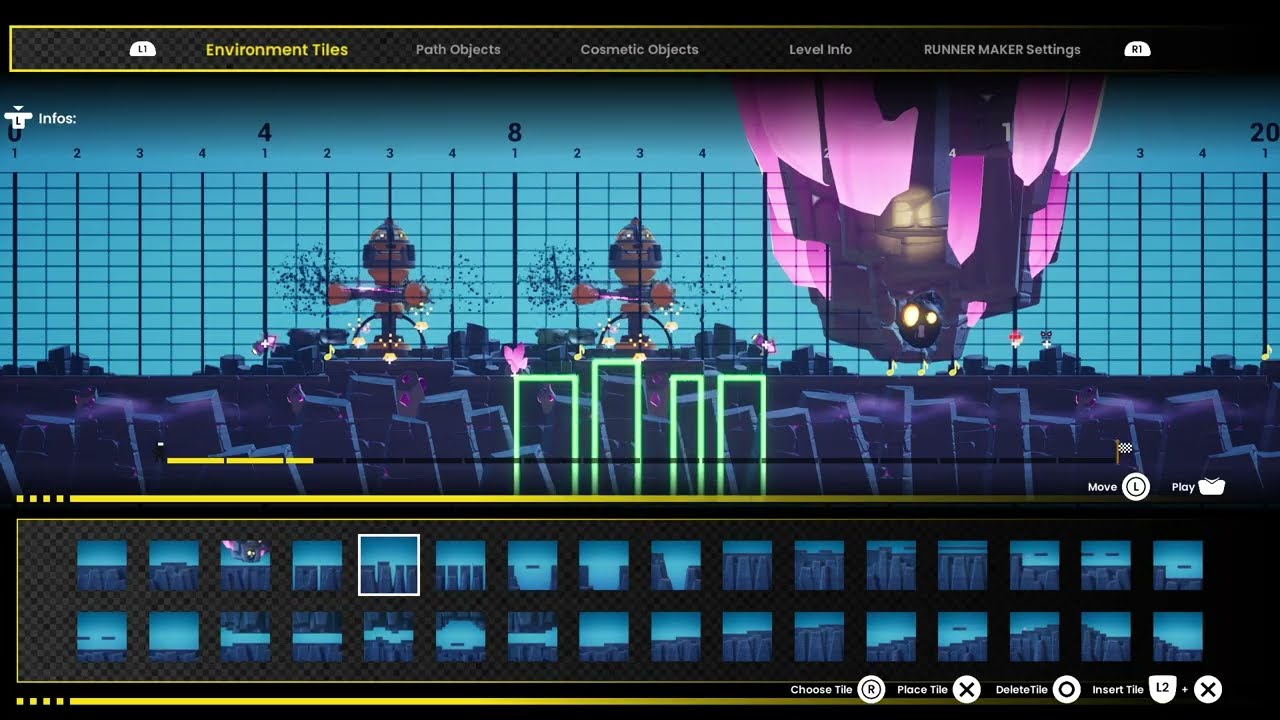Screen dimensions: 1280x720
Task: Click measure number 20 on the ruler
Action: (x=1264, y=132)
